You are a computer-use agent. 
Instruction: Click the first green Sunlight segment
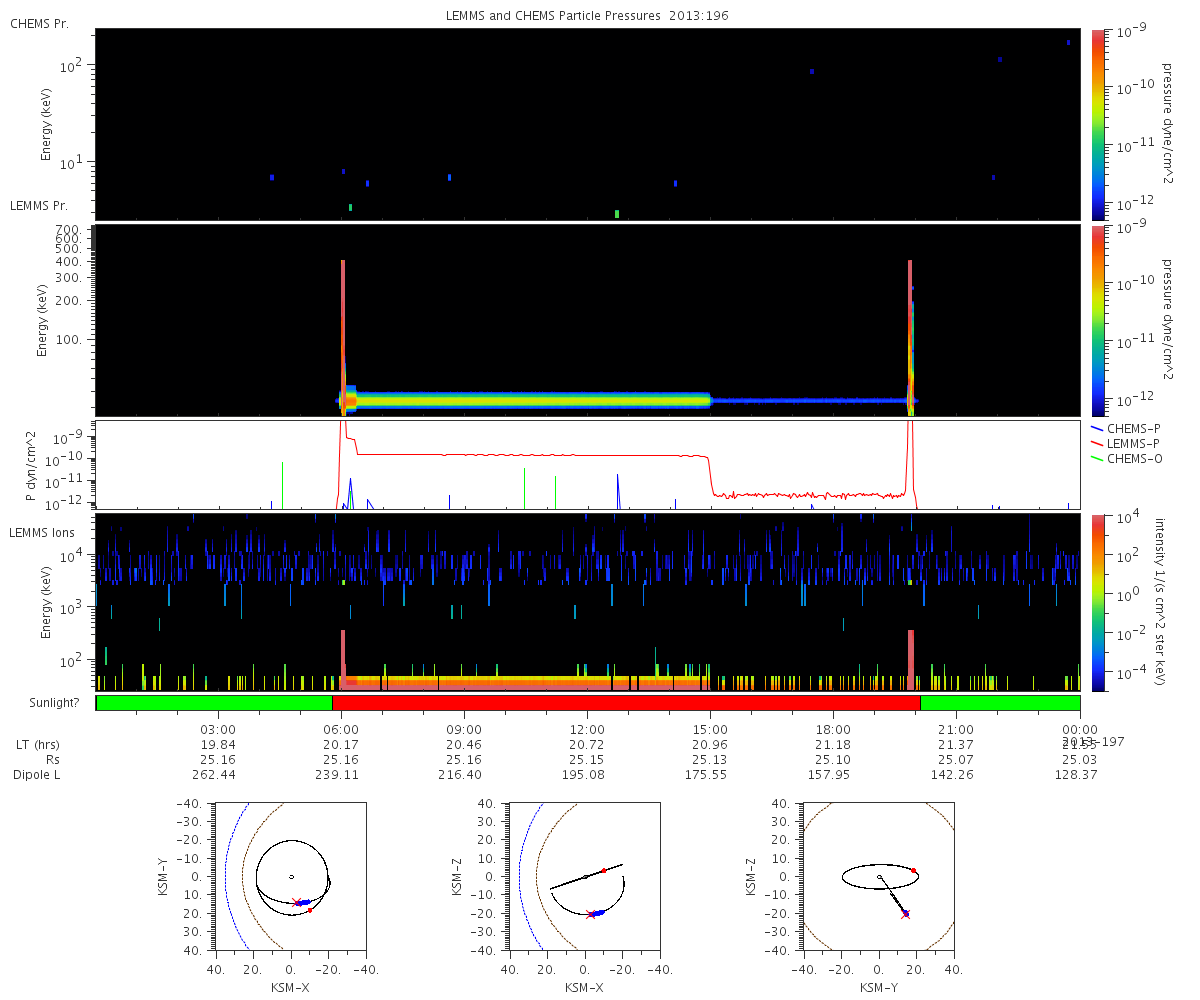214,703
